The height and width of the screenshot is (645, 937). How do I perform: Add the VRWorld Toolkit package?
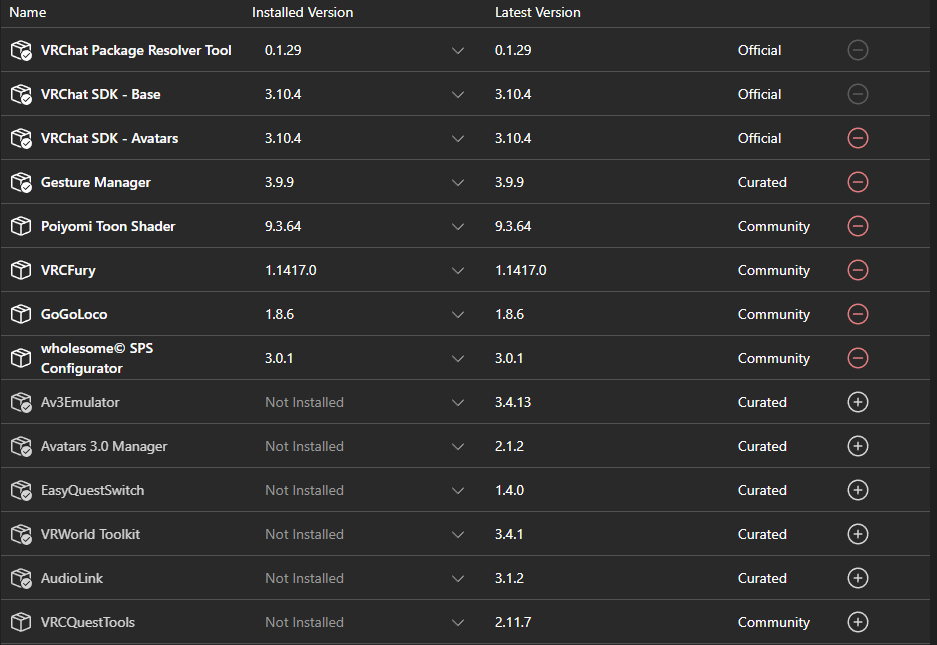coord(858,534)
